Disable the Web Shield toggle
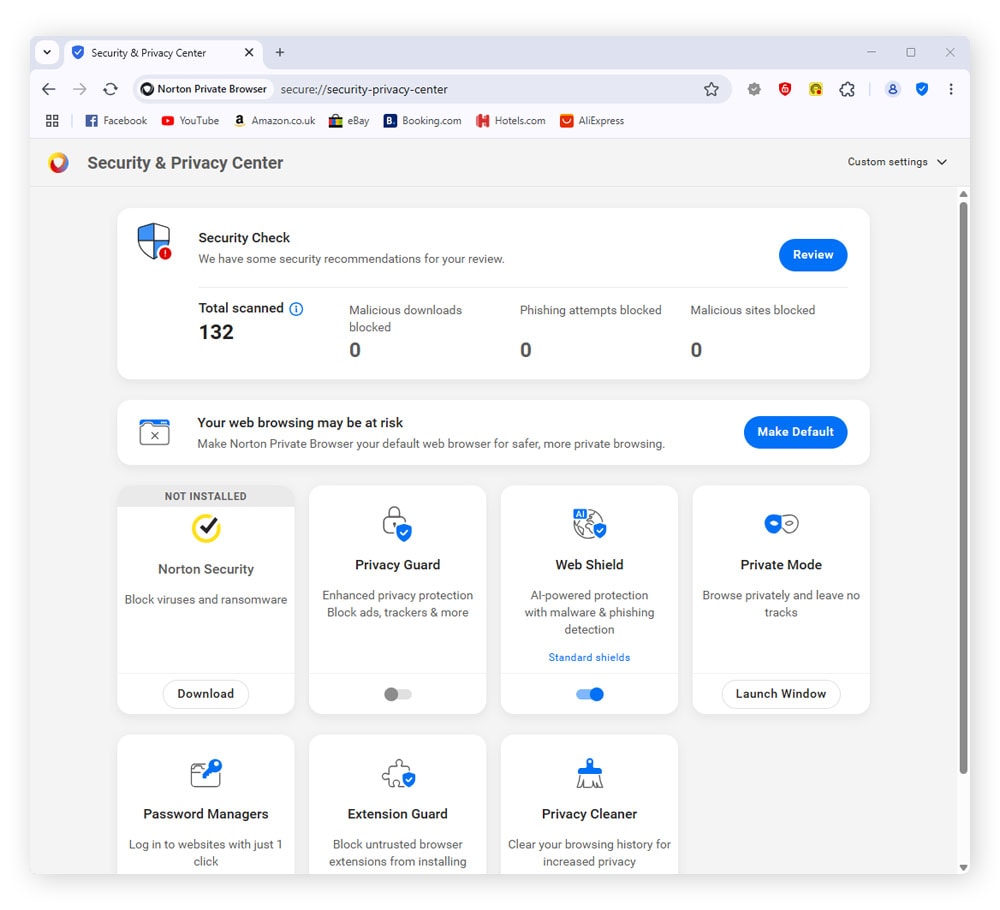 [589, 694]
